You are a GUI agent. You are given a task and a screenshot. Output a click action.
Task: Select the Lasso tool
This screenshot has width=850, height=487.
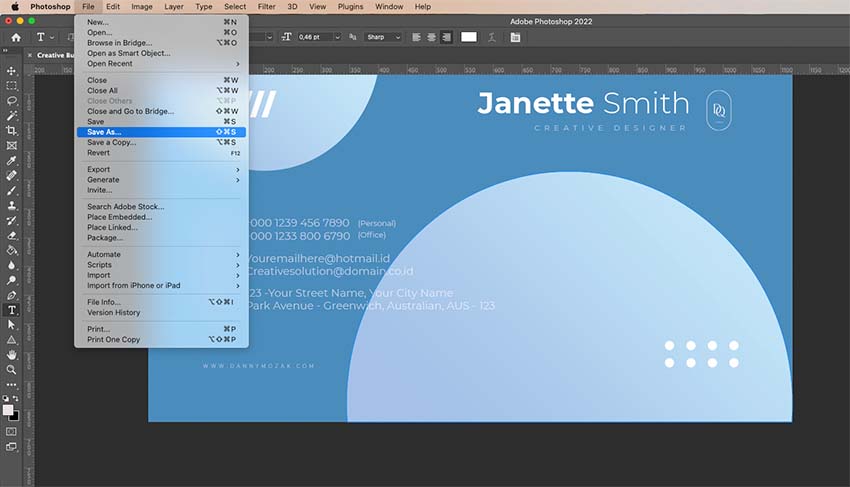tap(11, 101)
